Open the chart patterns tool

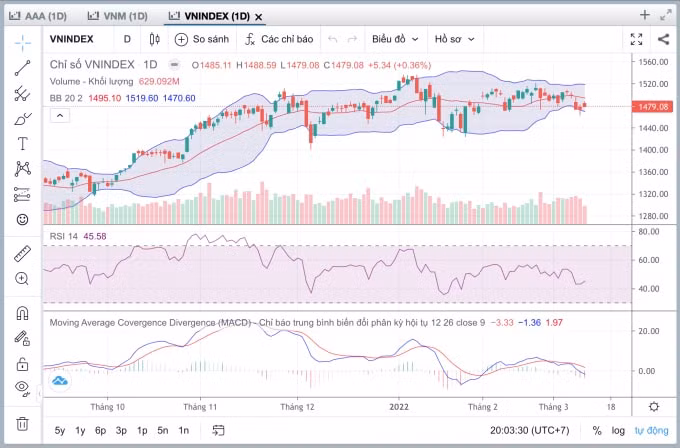[23, 169]
